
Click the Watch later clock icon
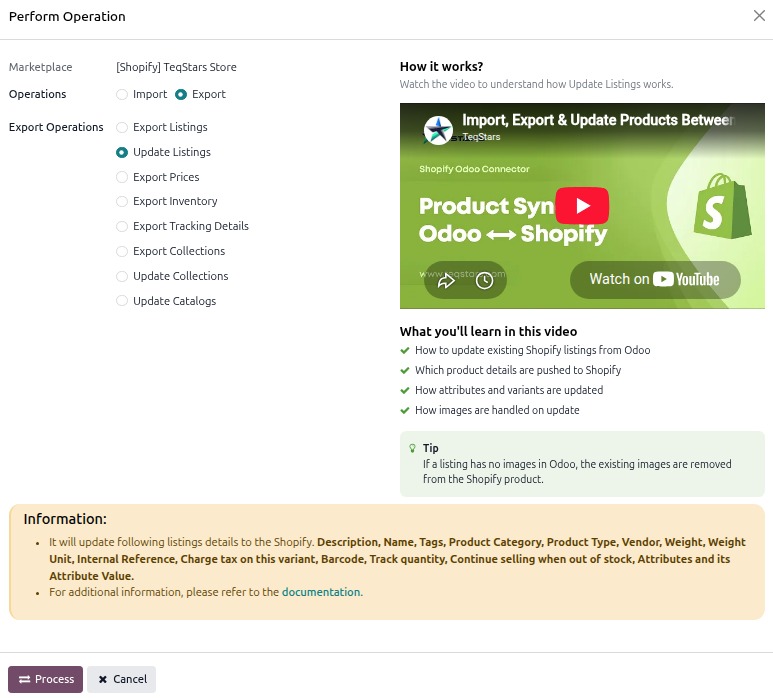click(x=485, y=280)
